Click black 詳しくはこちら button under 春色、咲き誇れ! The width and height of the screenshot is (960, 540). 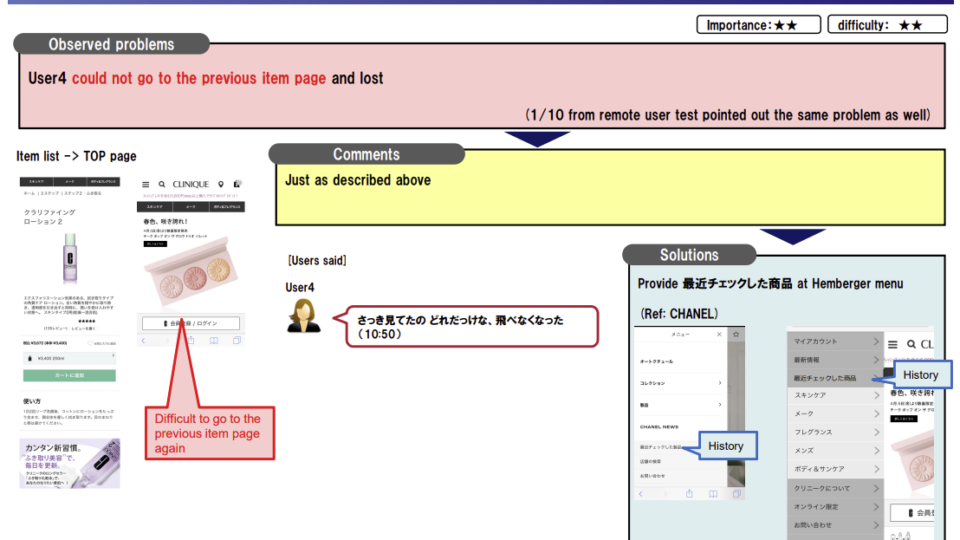pos(155,244)
